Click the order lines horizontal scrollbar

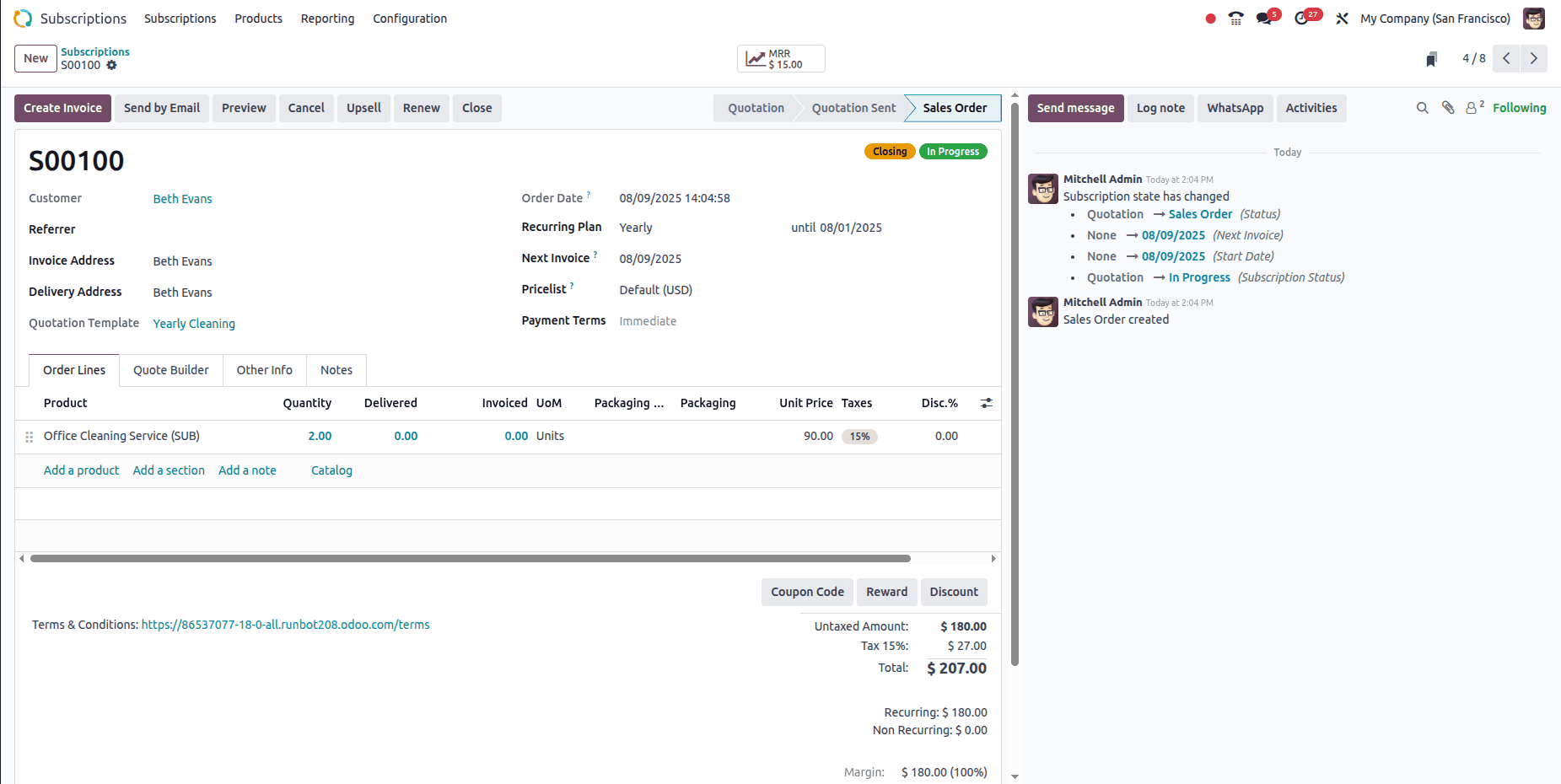point(471,558)
